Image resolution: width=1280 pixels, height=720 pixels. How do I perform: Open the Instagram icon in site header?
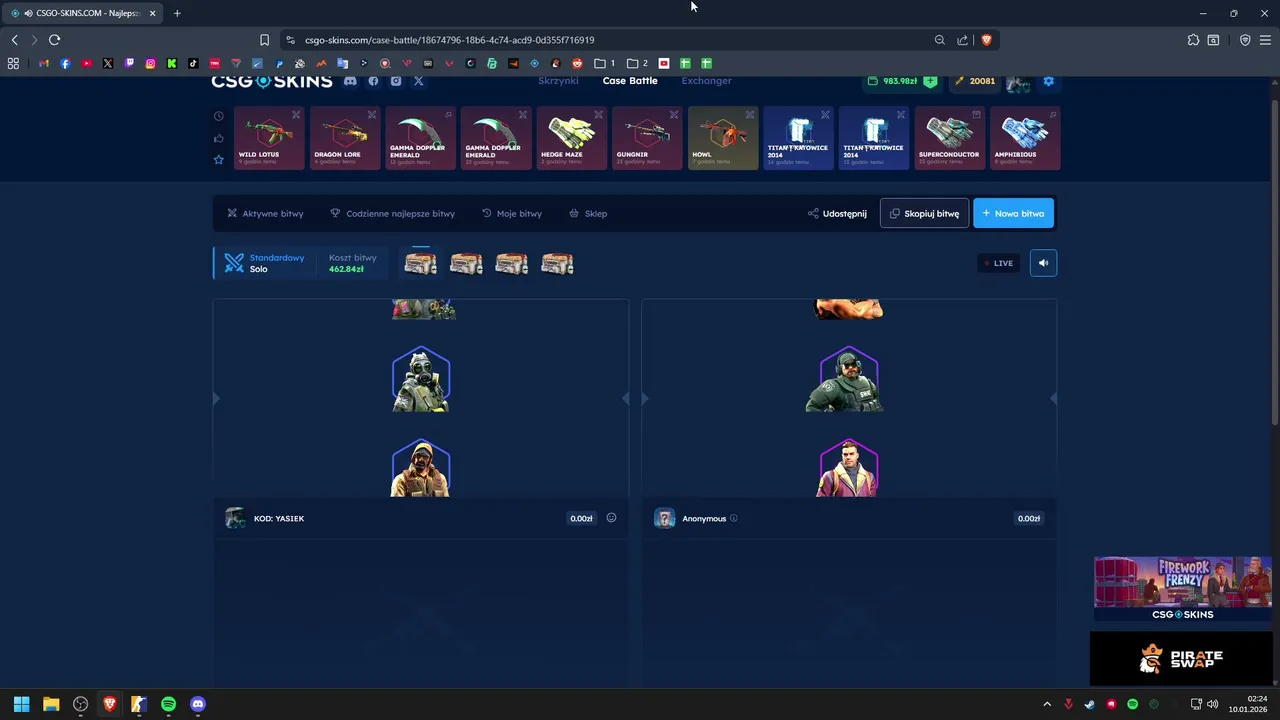(396, 81)
